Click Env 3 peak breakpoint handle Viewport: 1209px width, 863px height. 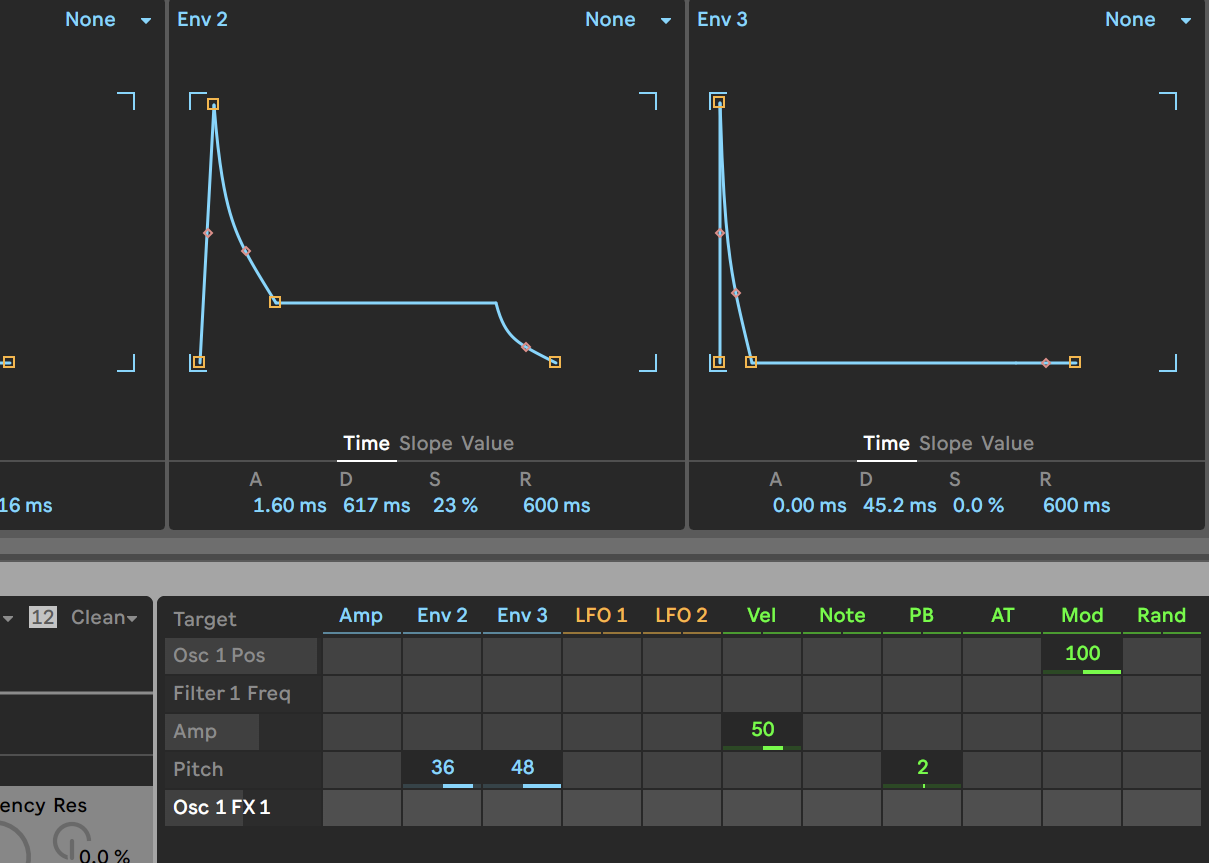(719, 102)
